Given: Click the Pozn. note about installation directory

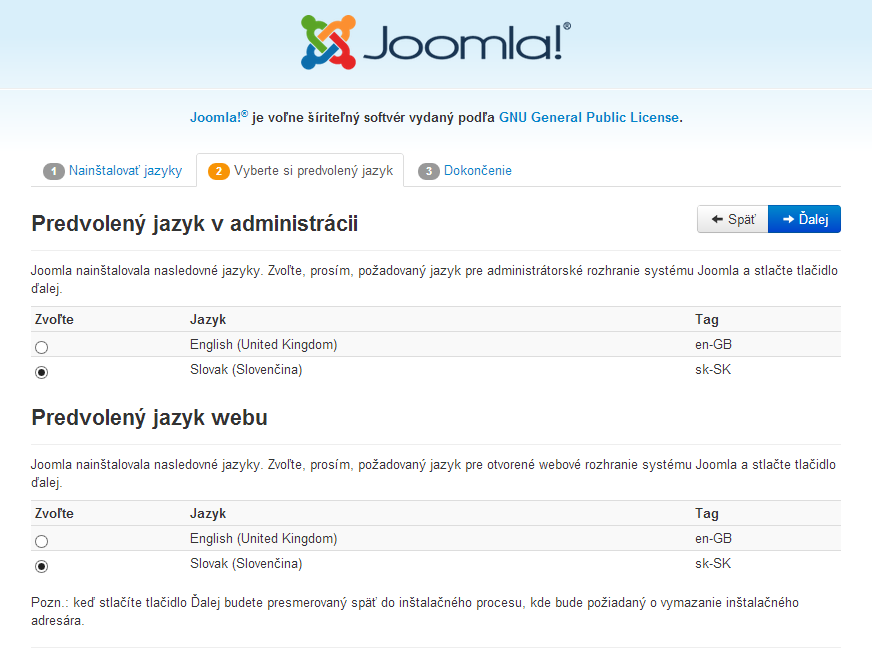Looking at the screenshot, I should (415, 612).
